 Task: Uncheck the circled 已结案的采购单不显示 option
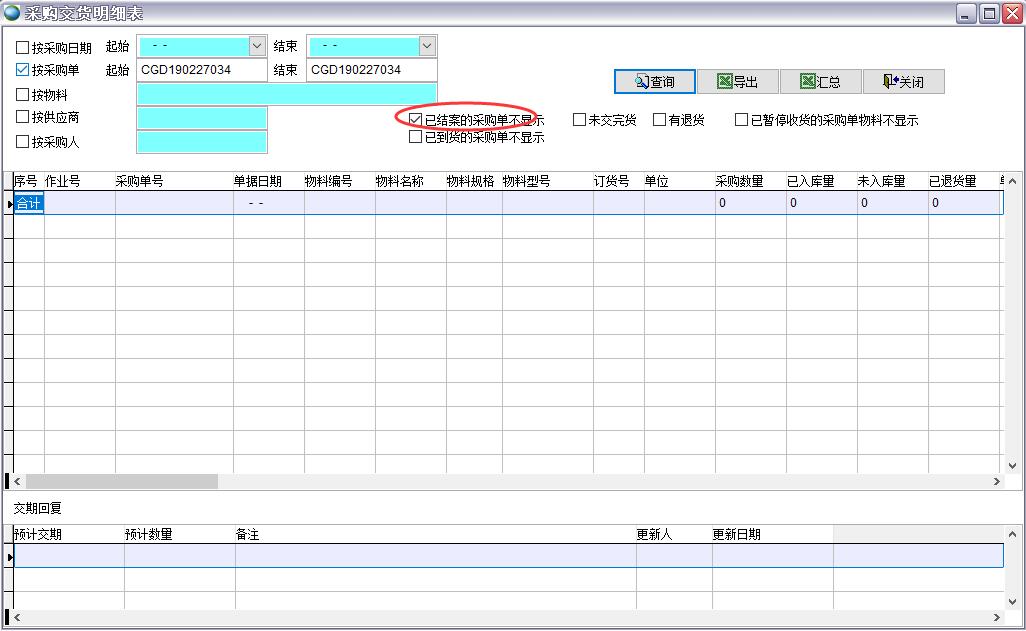(415, 119)
